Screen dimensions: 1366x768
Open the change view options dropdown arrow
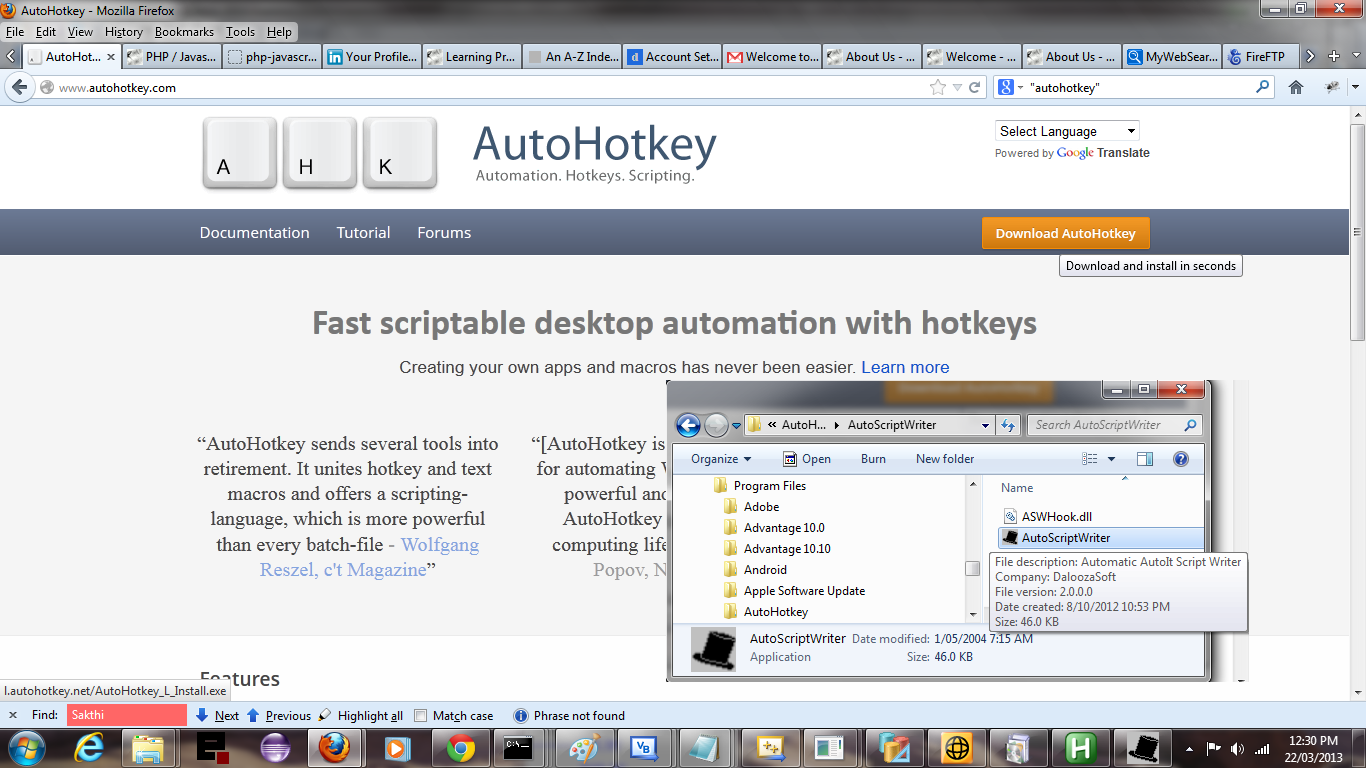[x=1112, y=459]
